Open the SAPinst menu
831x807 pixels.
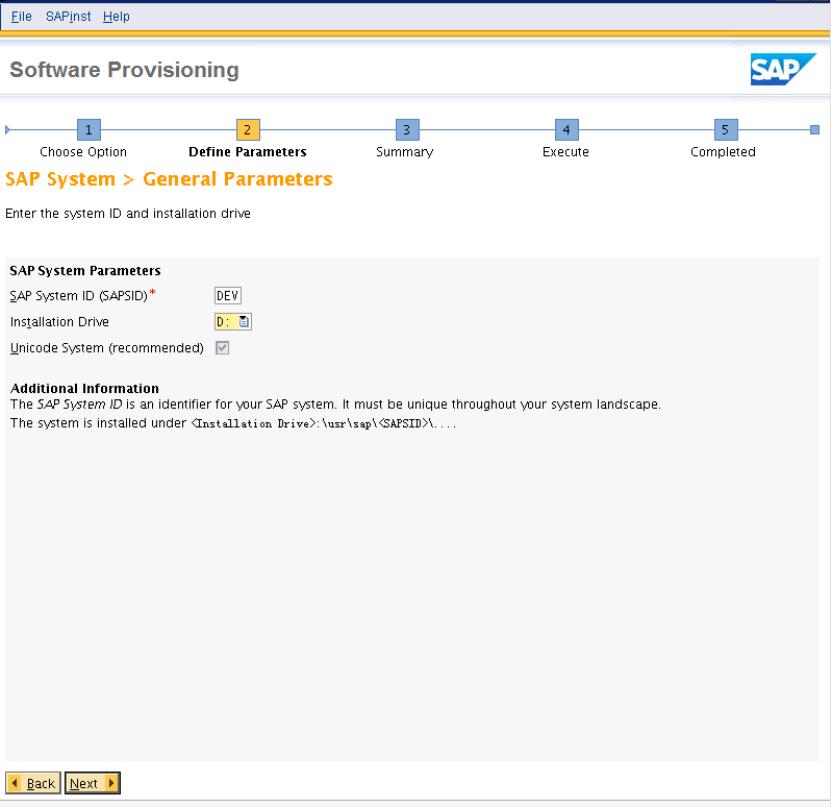(68, 16)
